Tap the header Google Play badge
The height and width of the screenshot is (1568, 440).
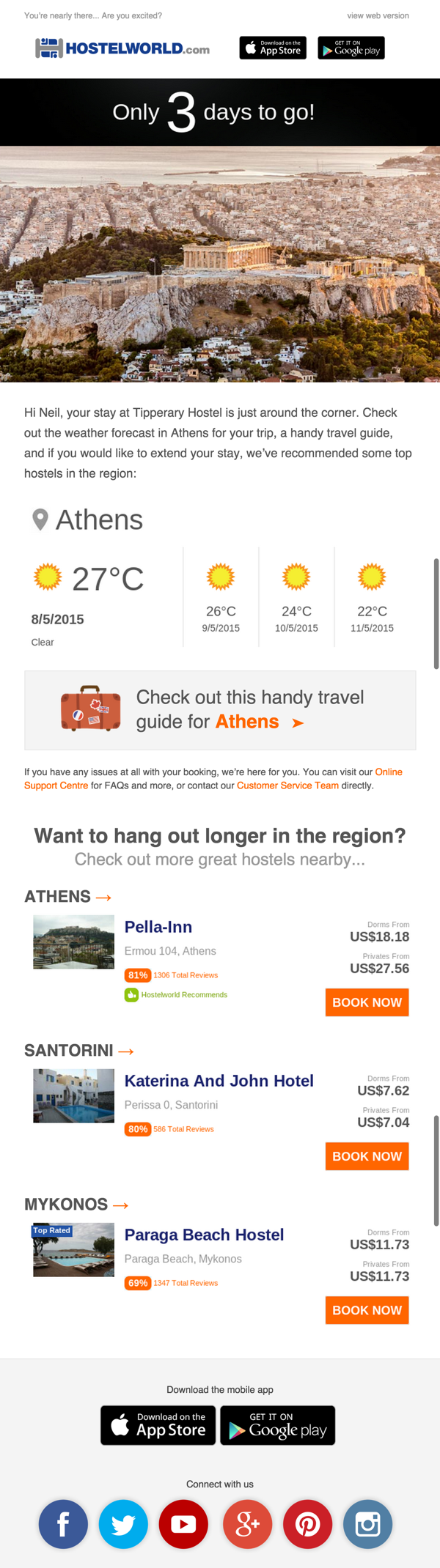point(351,48)
